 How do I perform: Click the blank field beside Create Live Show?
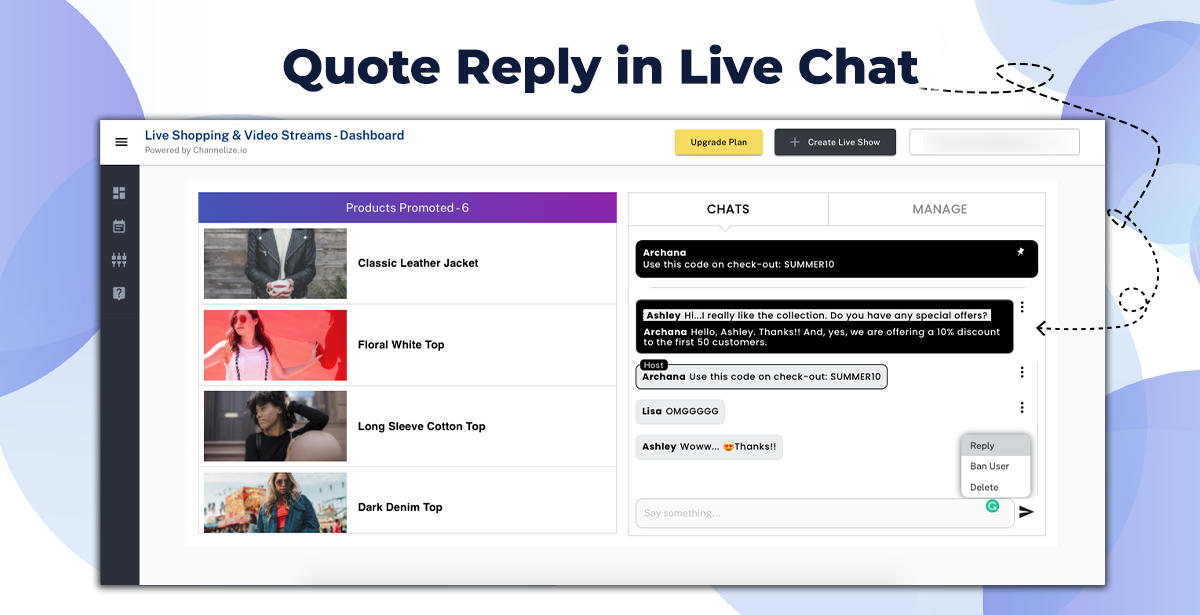[x=994, y=142]
